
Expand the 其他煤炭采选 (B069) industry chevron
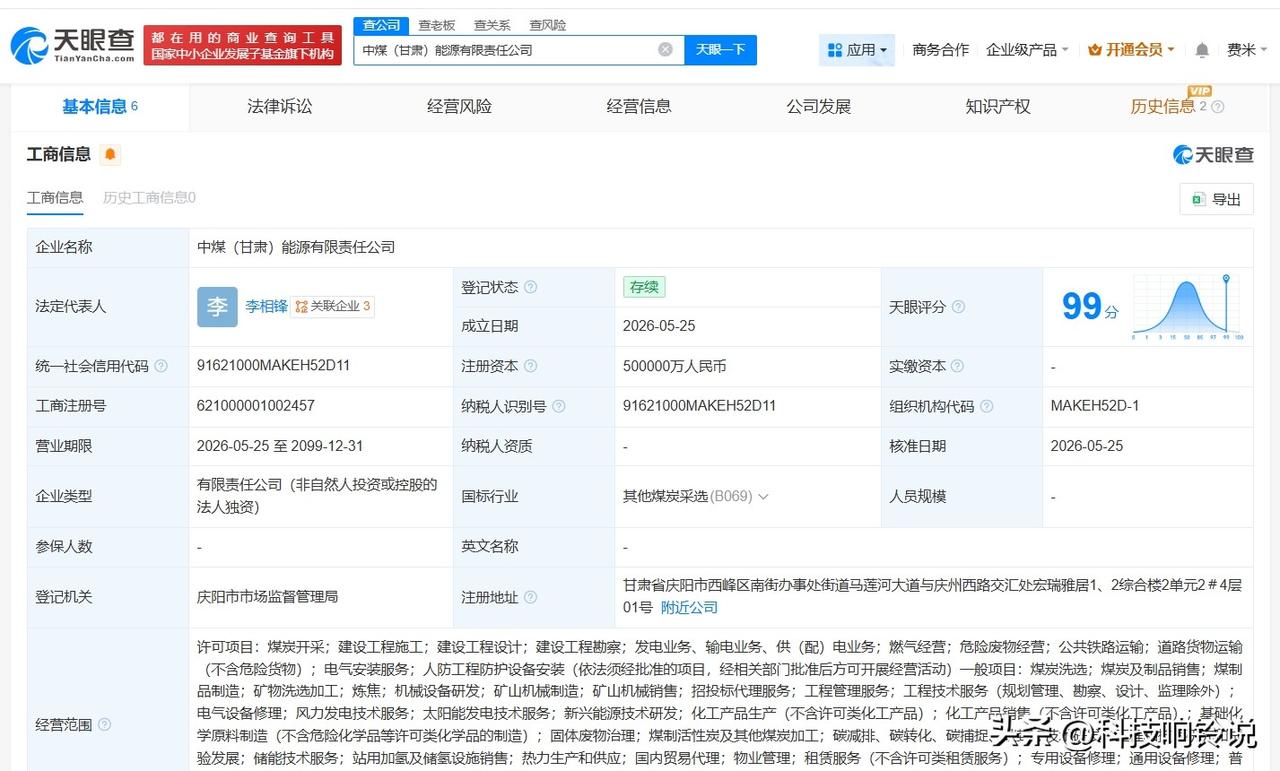click(x=763, y=496)
